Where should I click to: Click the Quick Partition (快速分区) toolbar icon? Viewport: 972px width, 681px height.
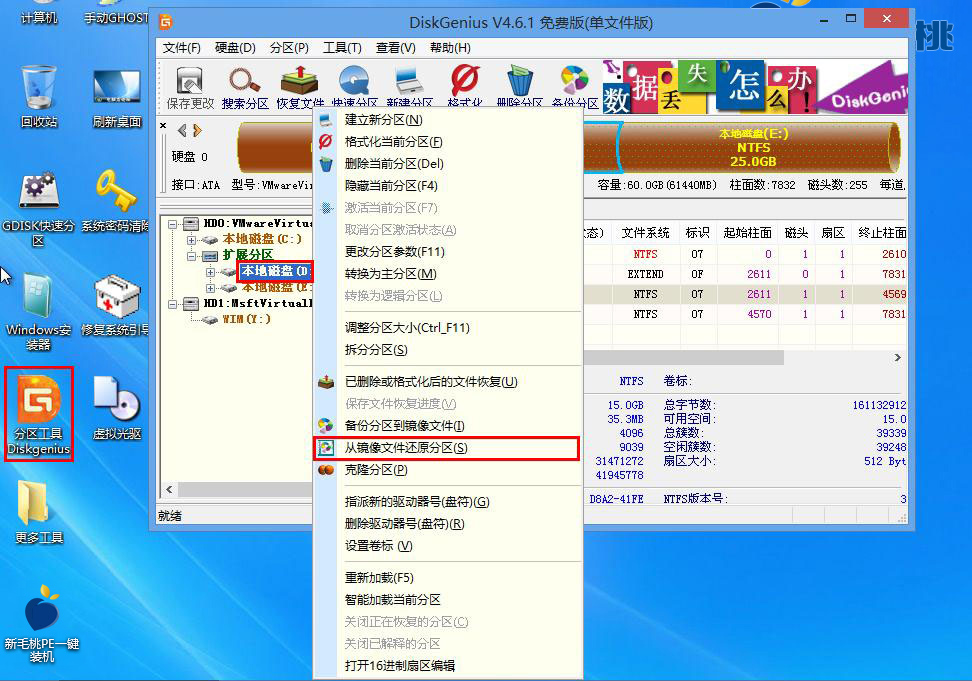tap(355, 88)
